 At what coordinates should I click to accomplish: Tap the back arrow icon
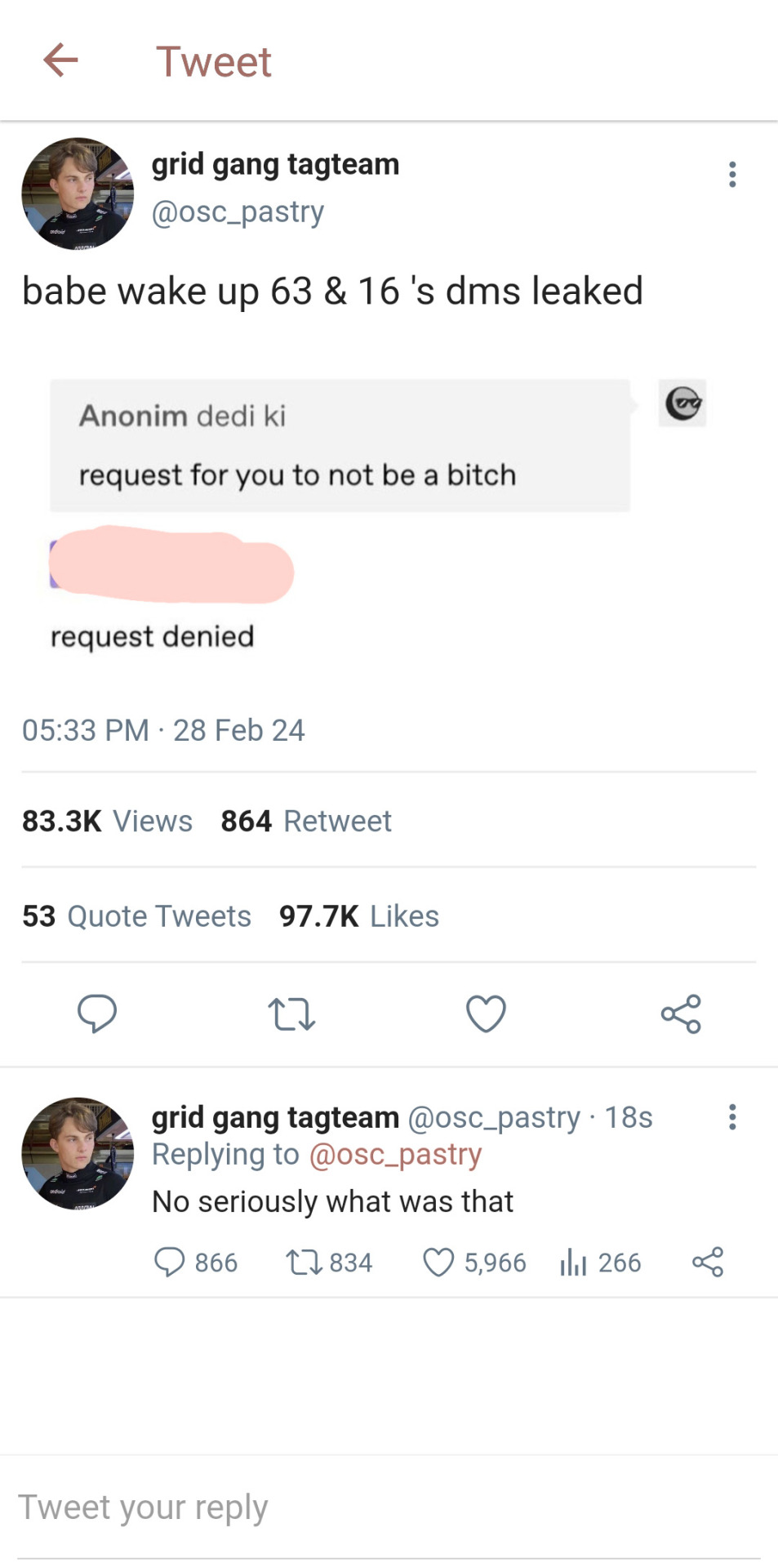point(60,60)
